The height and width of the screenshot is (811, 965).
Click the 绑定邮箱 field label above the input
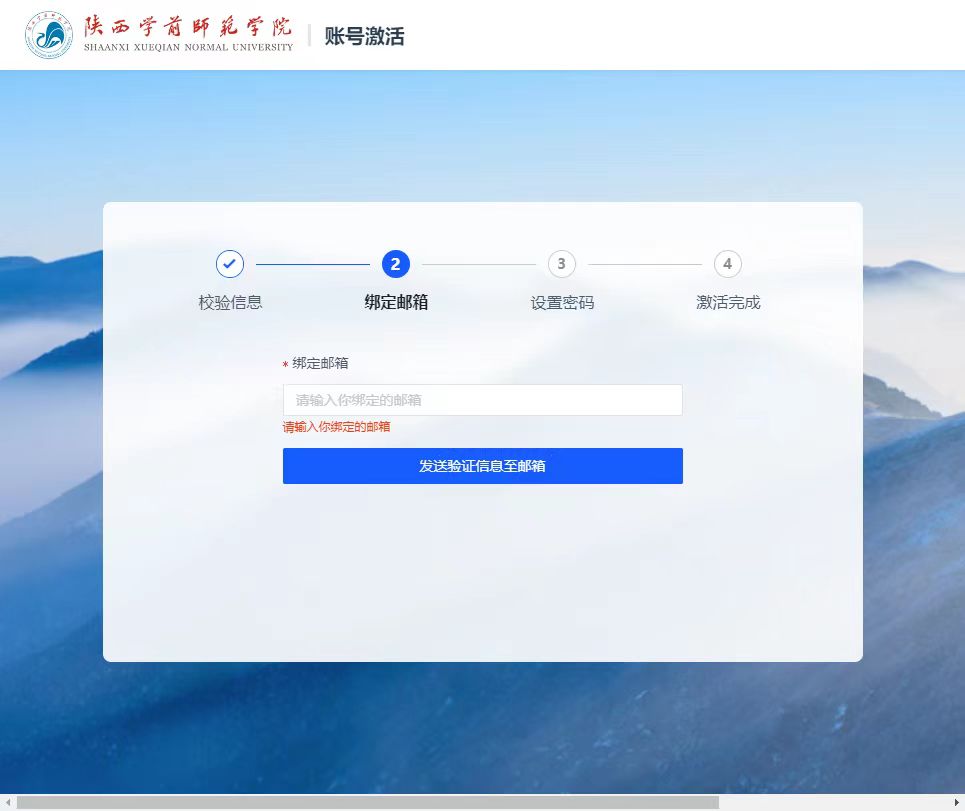(x=320, y=363)
